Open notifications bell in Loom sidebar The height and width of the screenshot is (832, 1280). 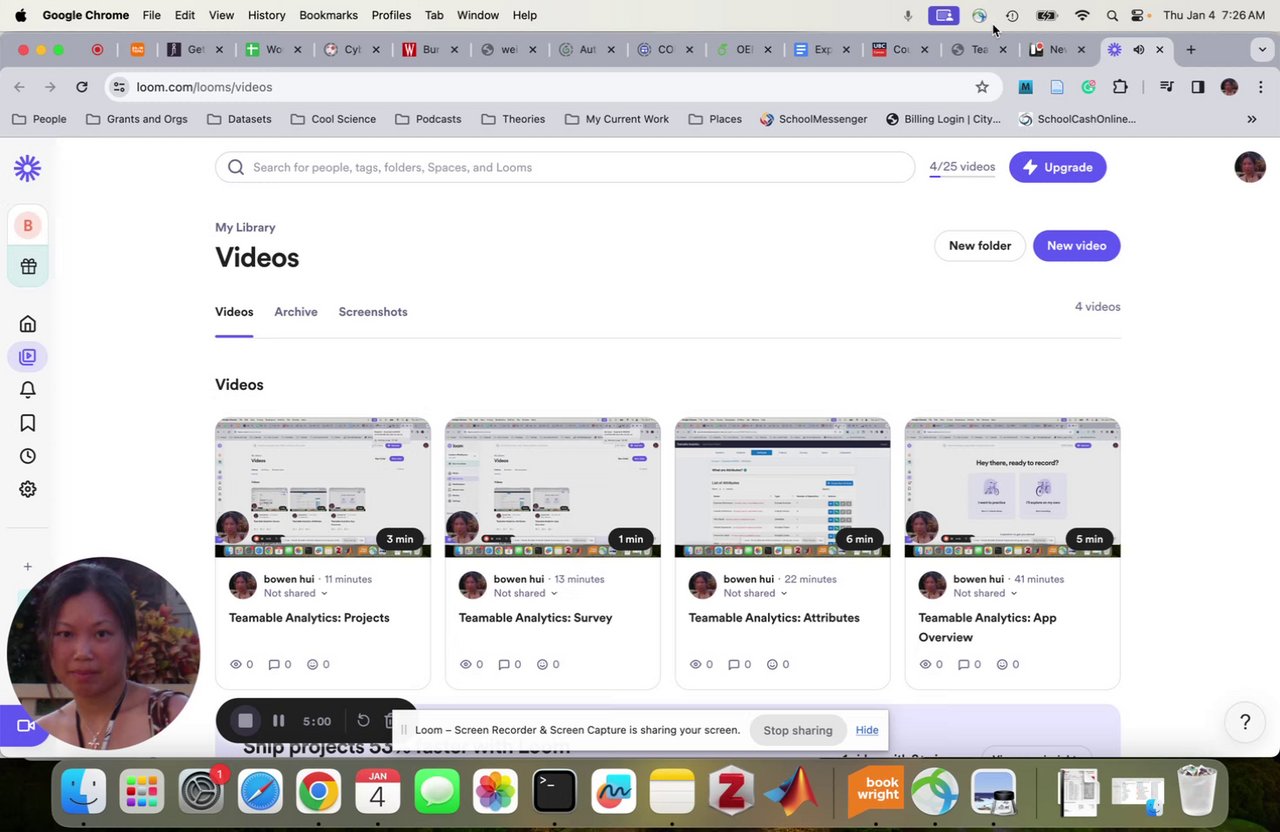pyautogui.click(x=28, y=390)
